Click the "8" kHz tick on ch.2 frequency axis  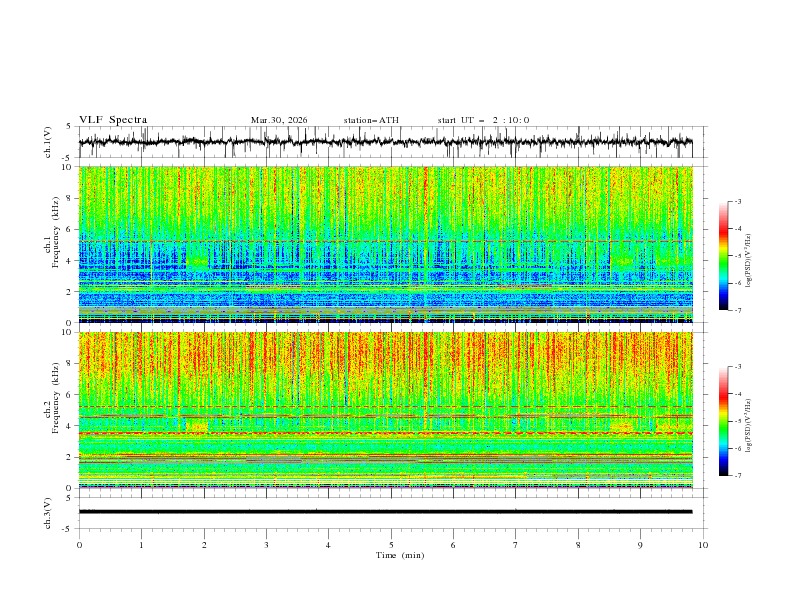click(70, 364)
